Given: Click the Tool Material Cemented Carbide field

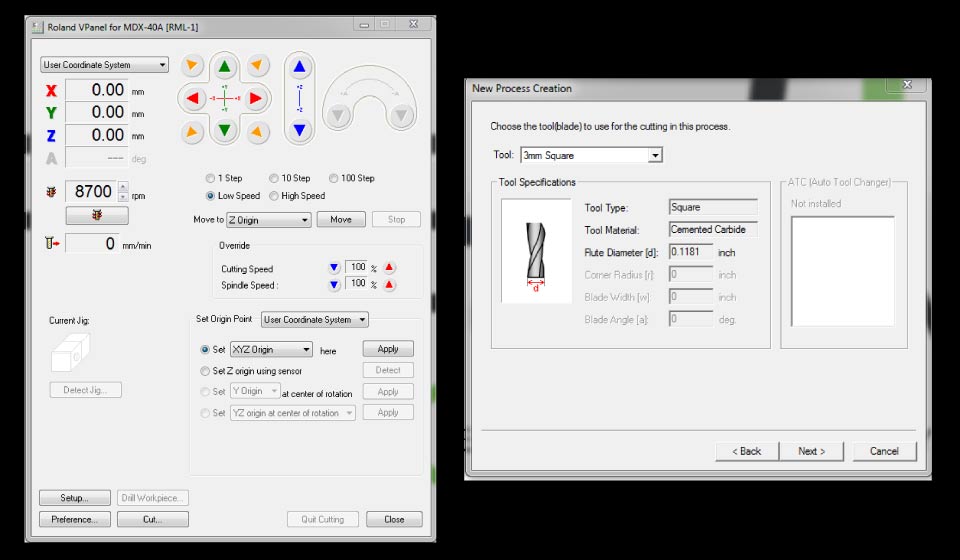Looking at the screenshot, I should 713,230.
